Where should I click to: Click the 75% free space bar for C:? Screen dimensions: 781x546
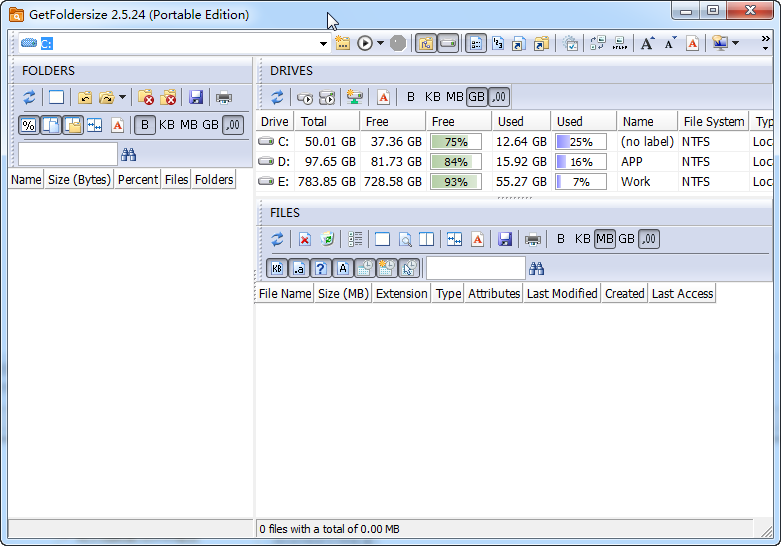(456, 142)
